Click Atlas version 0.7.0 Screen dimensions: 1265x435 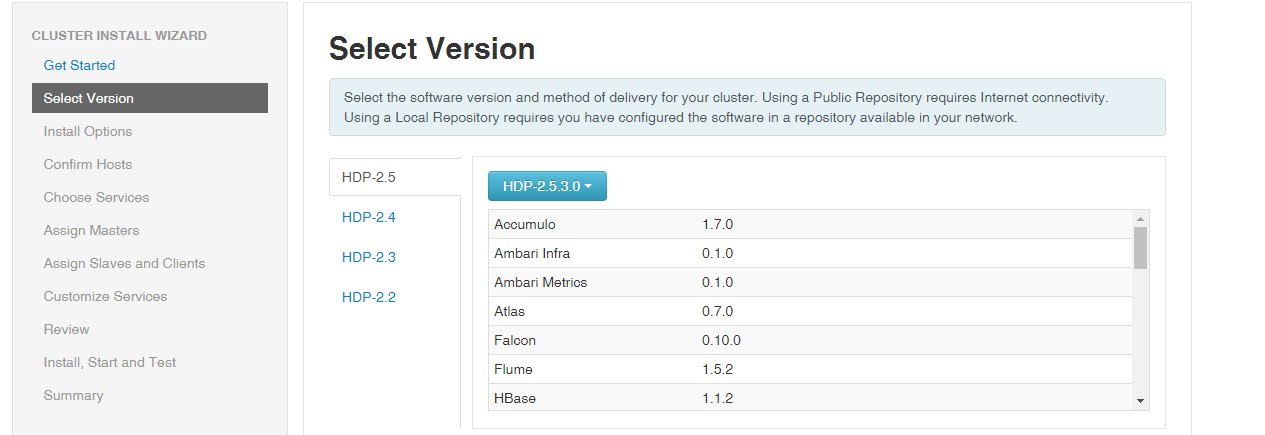click(717, 311)
